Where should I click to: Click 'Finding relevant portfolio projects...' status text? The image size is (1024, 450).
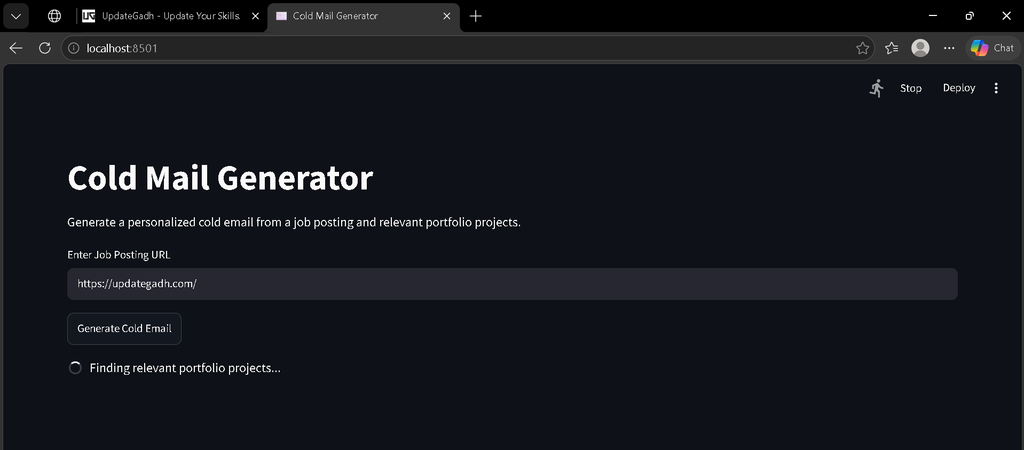click(185, 368)
